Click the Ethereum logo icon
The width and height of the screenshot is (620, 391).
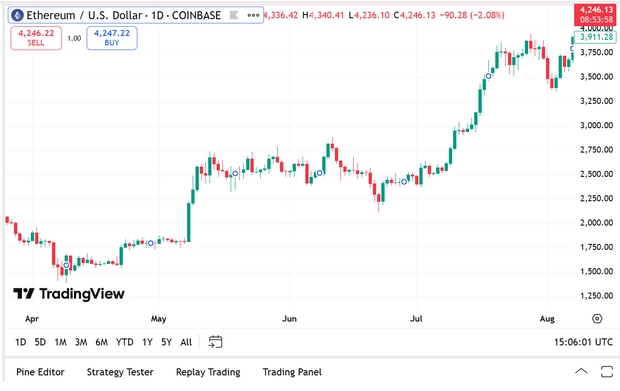pyautogui.click(x=17, y=15)
